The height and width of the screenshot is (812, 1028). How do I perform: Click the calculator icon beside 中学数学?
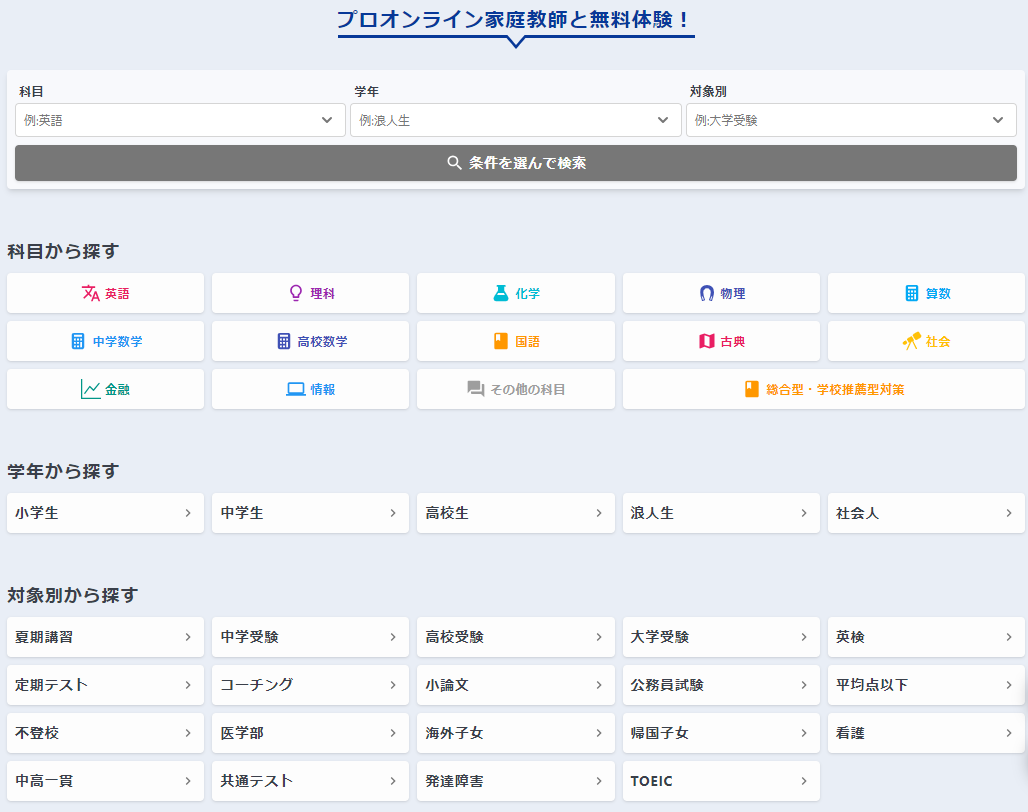(77, 341)
